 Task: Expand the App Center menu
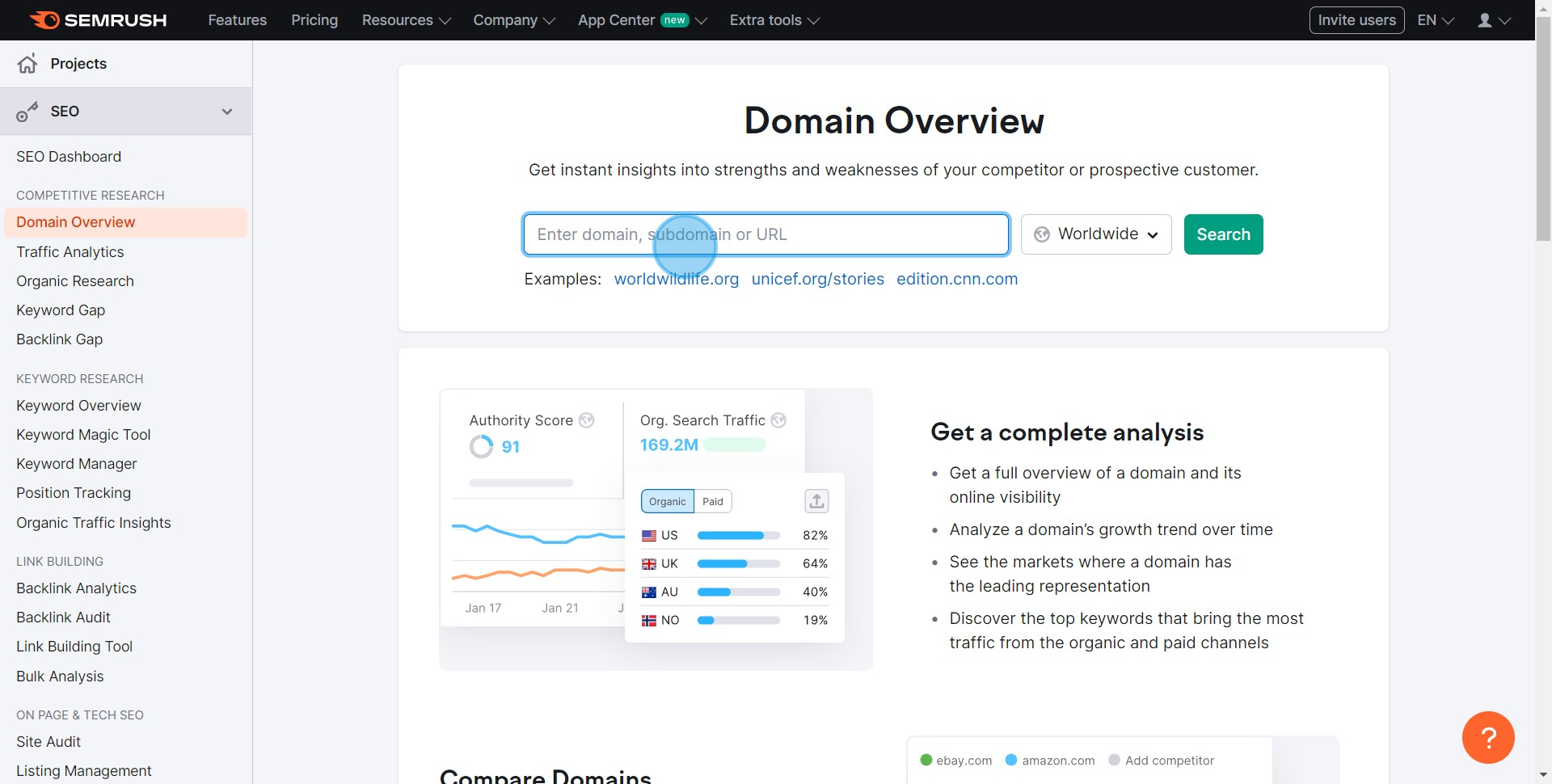[x=642, y=20]
